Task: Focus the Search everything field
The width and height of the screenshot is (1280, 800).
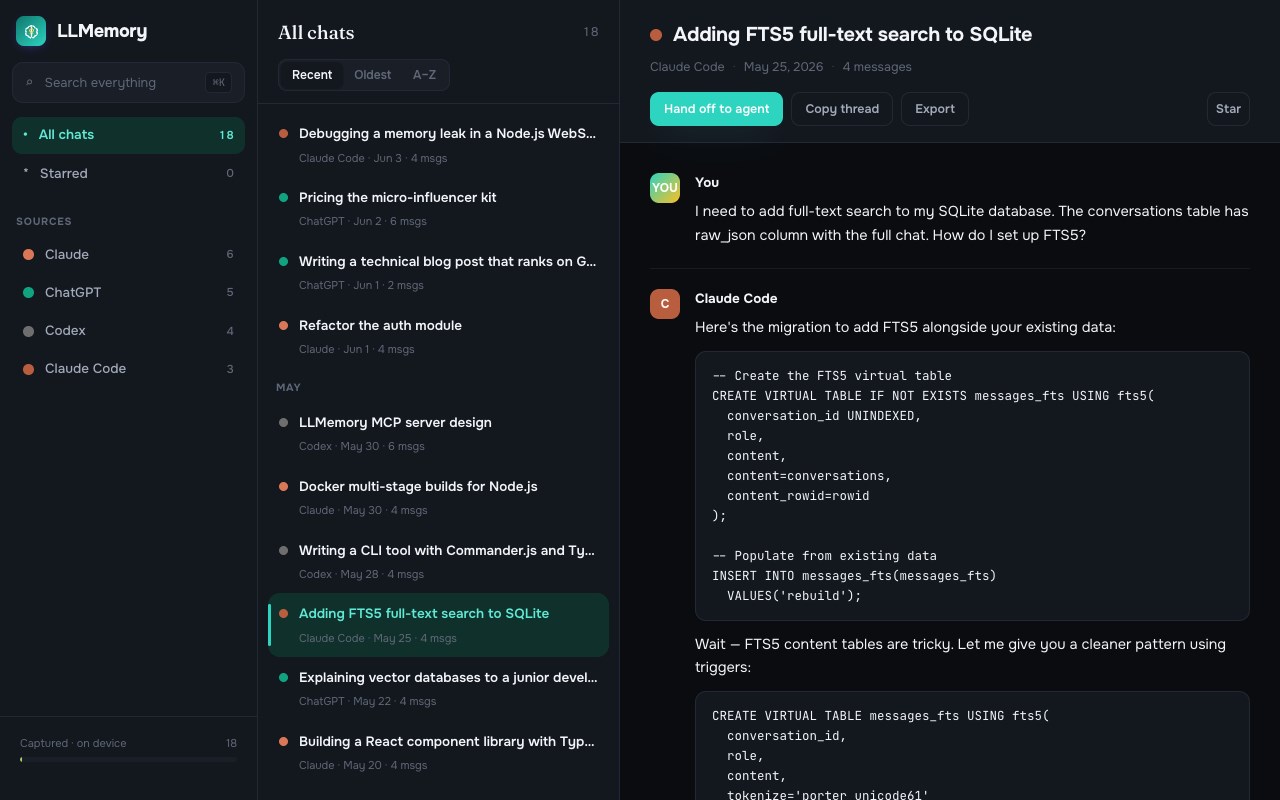Action: 128,82
